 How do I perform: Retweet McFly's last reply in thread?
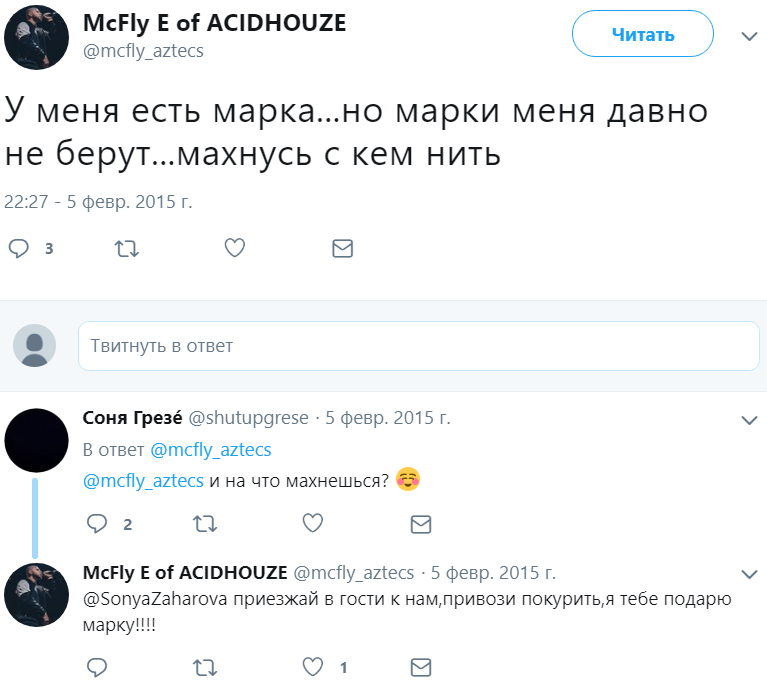pos(205,666)
